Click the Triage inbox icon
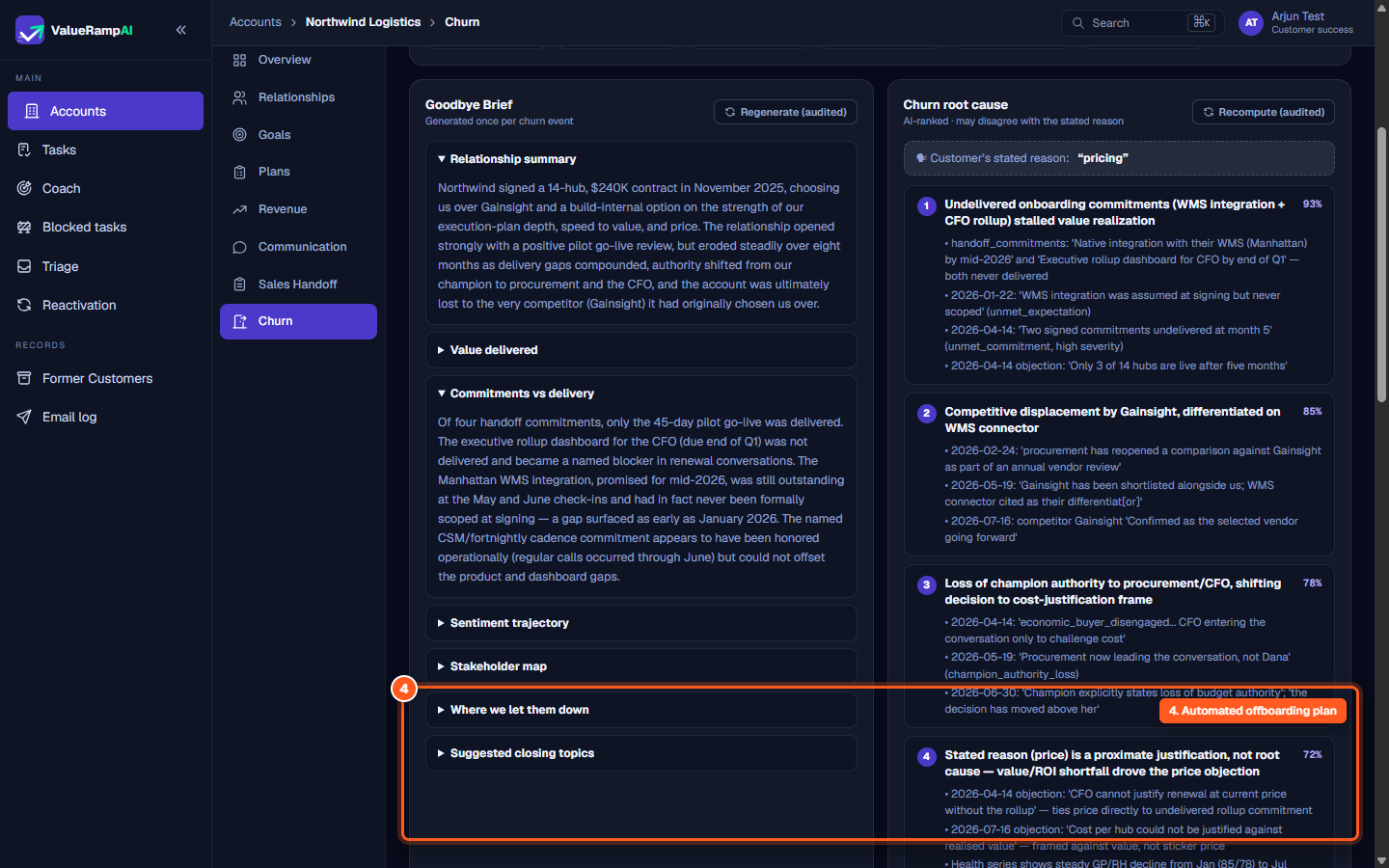The width and height of the screenshot is (1389, 868). pyautogui.click(x=24, y=266)
